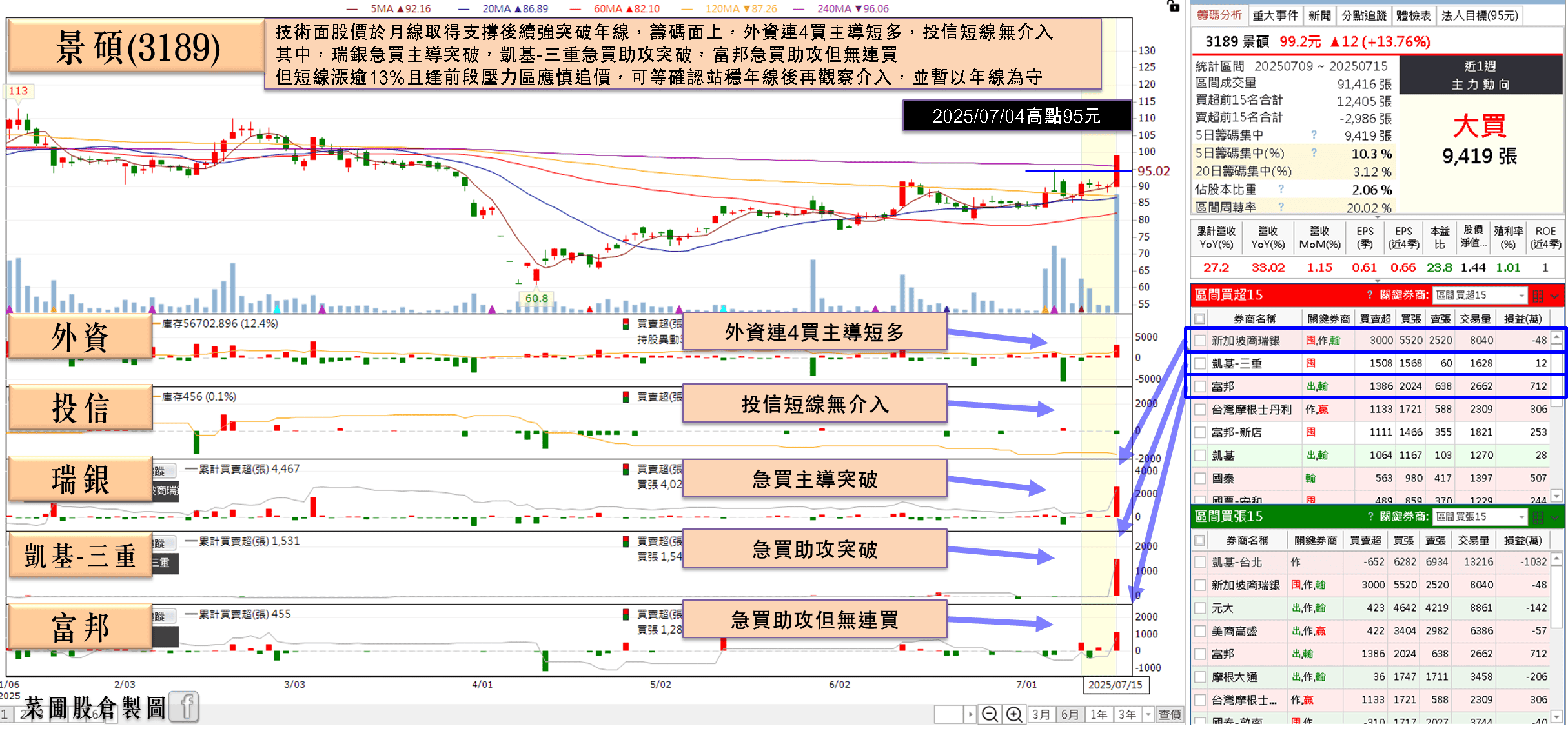This screenshot has width=1568, height=742.
Task: Sort 區間買張15 table by 買張 column
Action: (x=1403, y=541)
